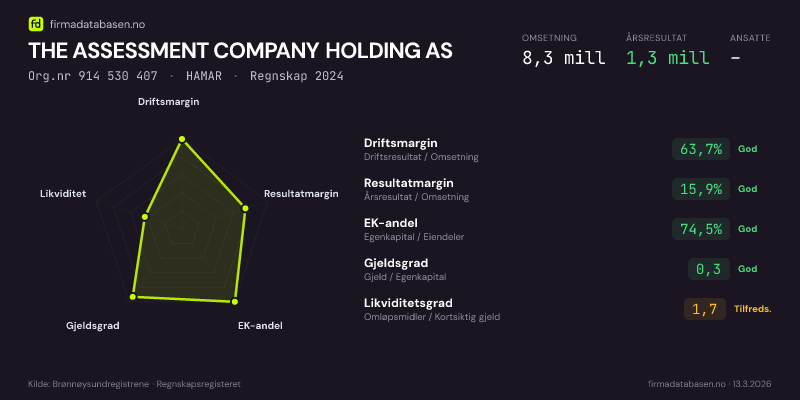Click the green Årsresultat 1,3 mill figure
This screenshot has height=400, width=800.
667,58
